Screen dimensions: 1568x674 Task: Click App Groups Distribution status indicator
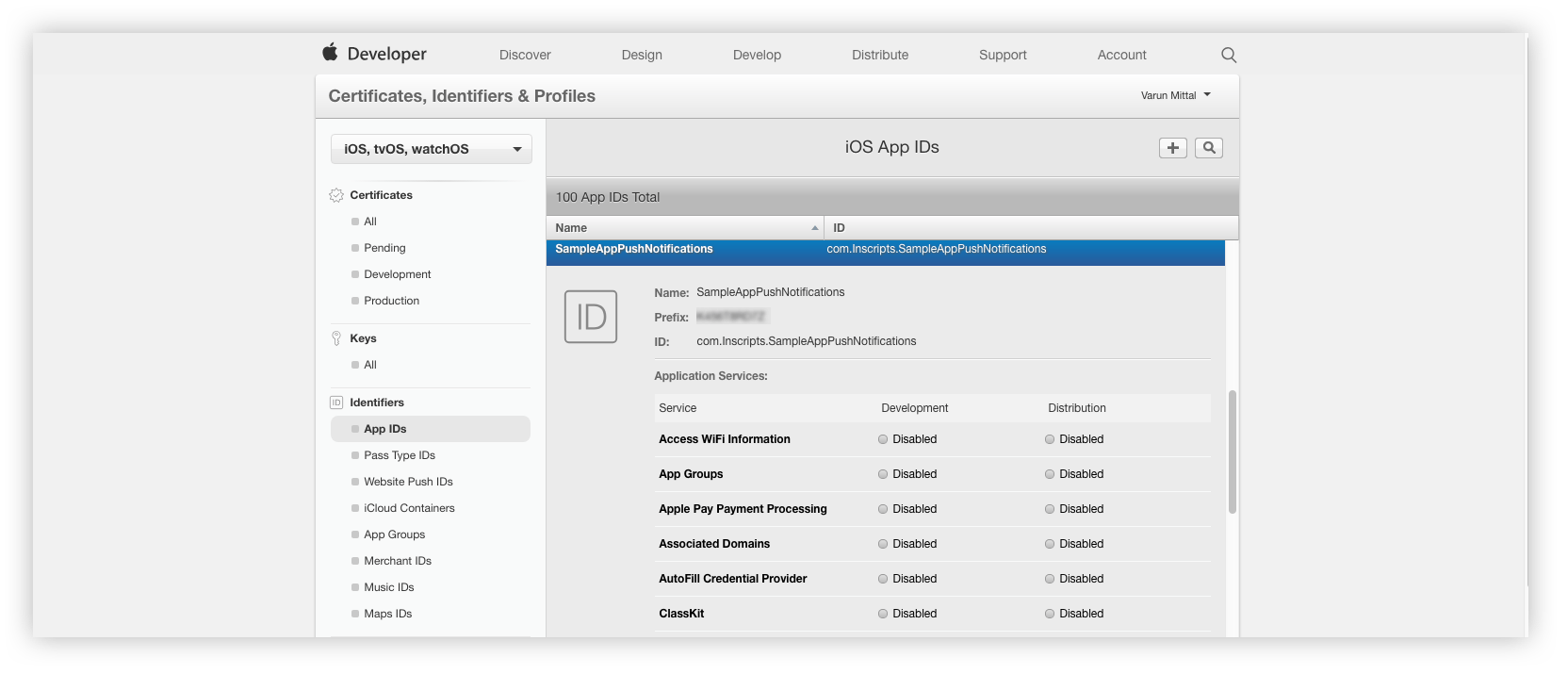[x=1050, y=474]
